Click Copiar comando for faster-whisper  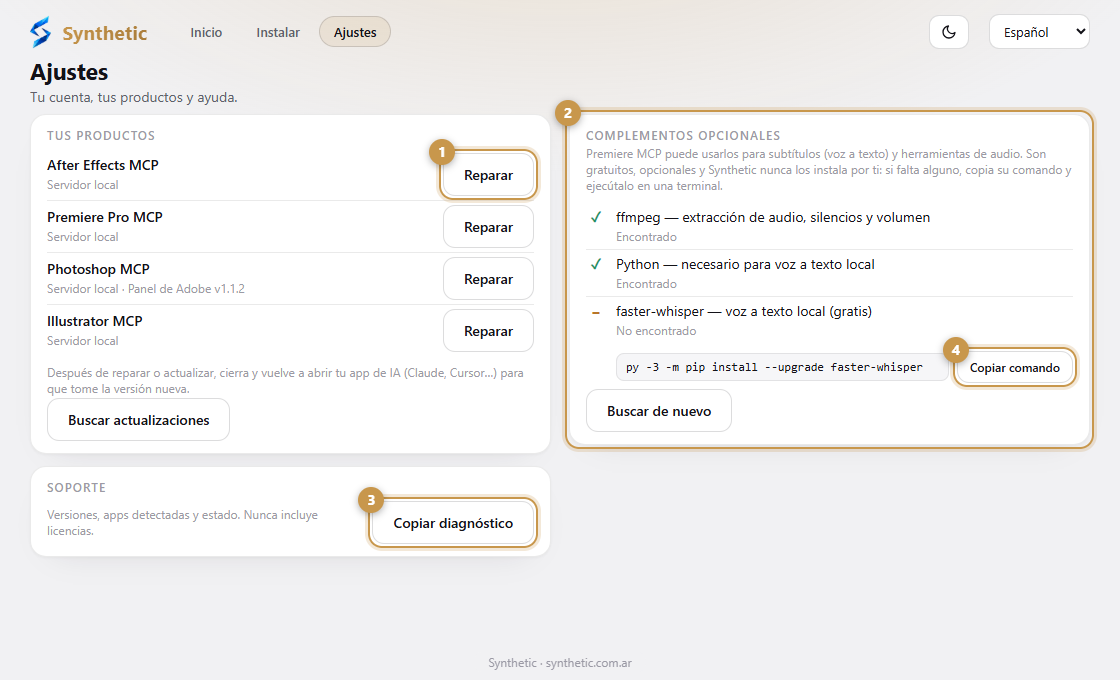click(x=1015, y=368)
